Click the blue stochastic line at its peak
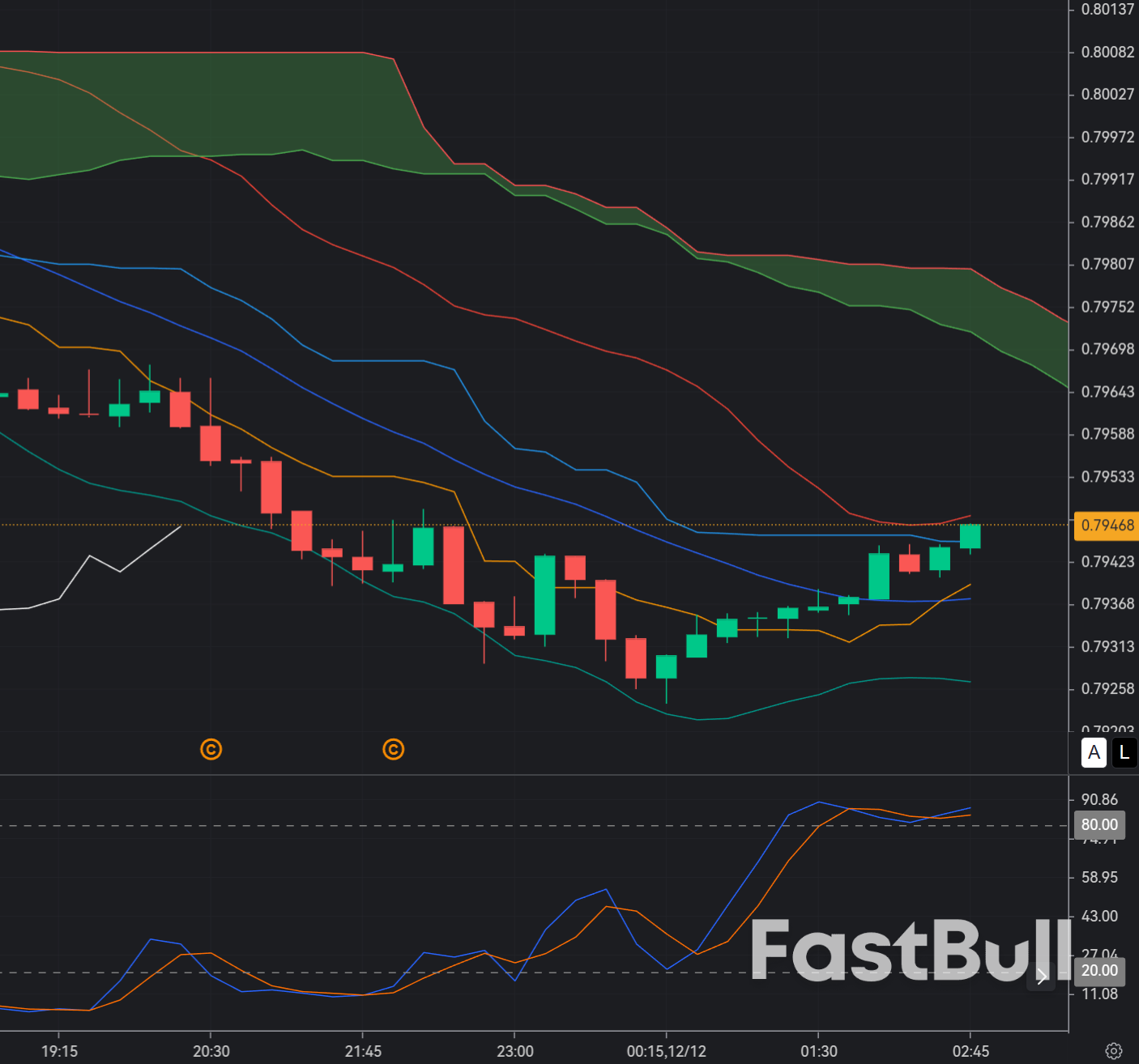 [x=818, y=803]
